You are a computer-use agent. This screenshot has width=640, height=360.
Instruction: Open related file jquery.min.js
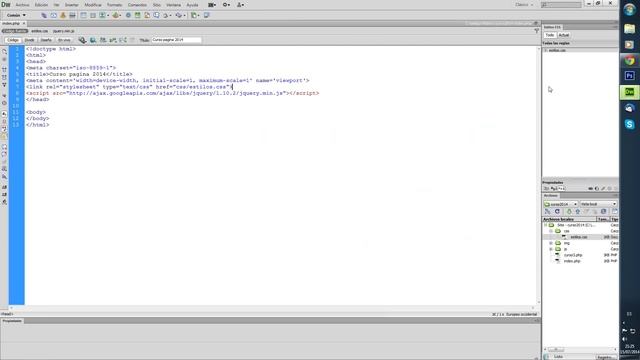click(63, 31)
